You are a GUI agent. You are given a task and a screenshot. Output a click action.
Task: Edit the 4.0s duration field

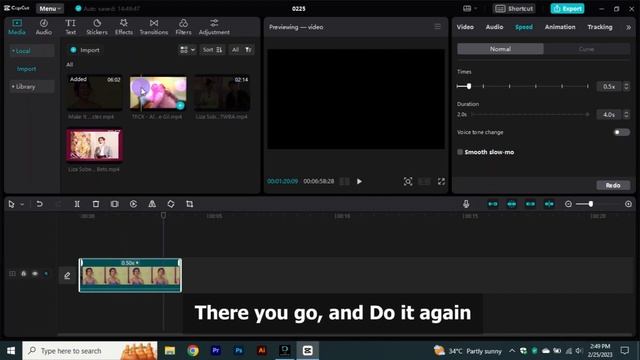pyautogui.click(x=609, y=115)
